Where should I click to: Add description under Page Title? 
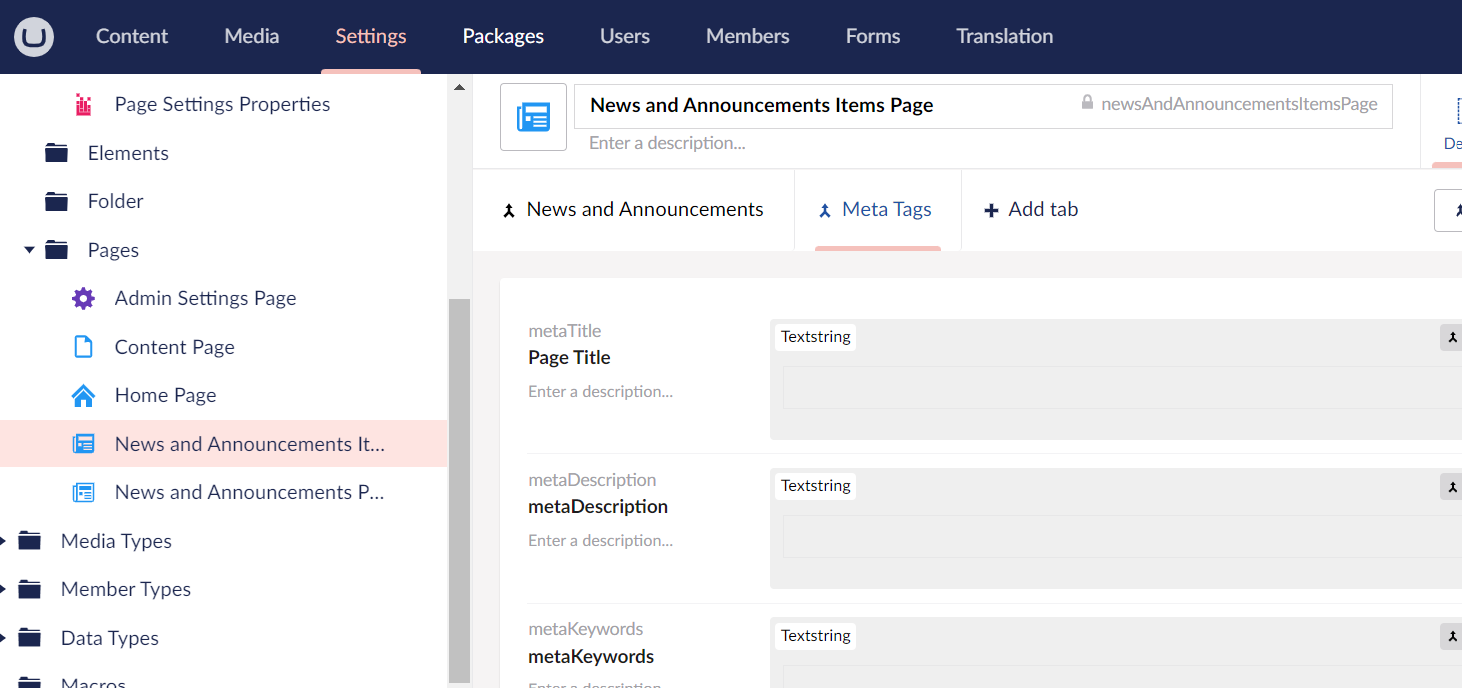point(600,392)
